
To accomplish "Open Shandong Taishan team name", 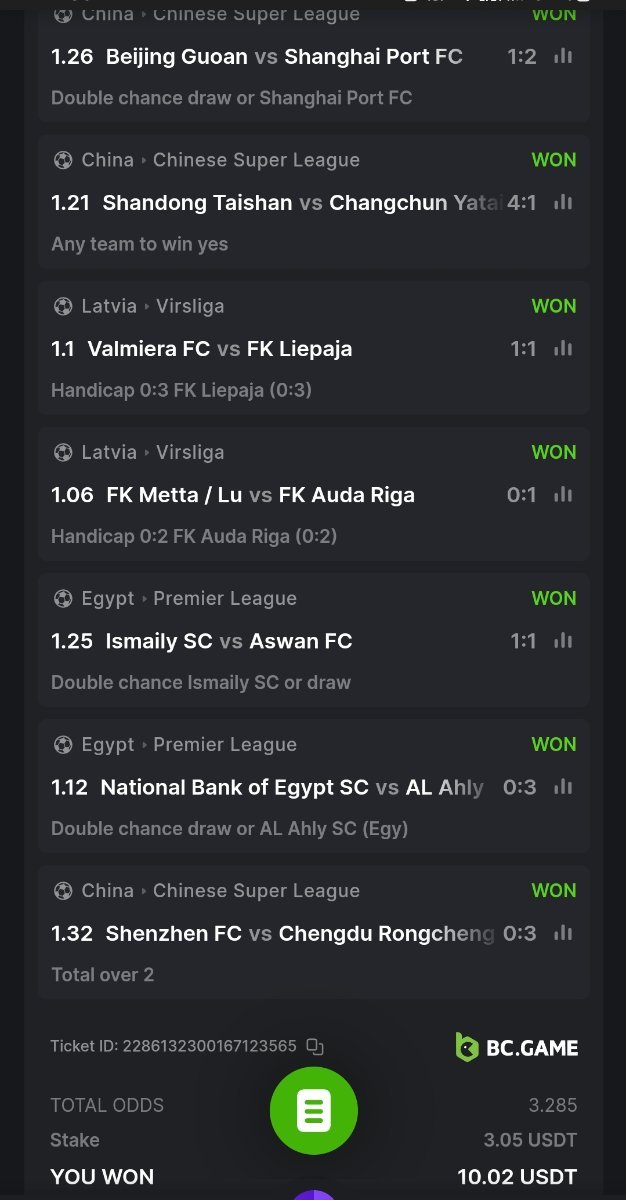I will [197, 203].
